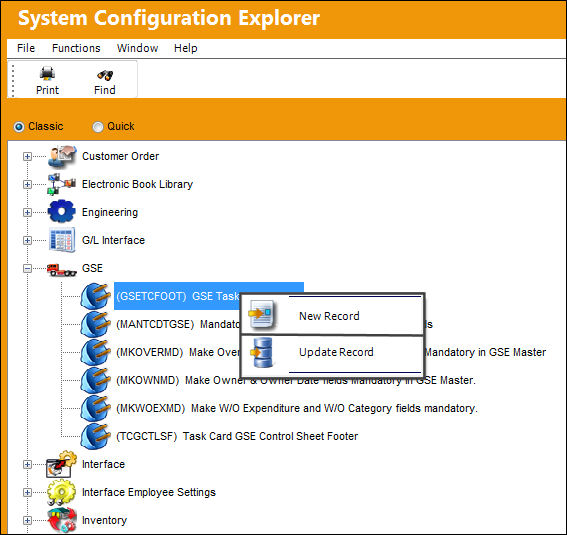Expand the Inventory node
Image resolution: width=567 pixels, height=535 pixels.
pyautogui.click(x=27, y=521)
